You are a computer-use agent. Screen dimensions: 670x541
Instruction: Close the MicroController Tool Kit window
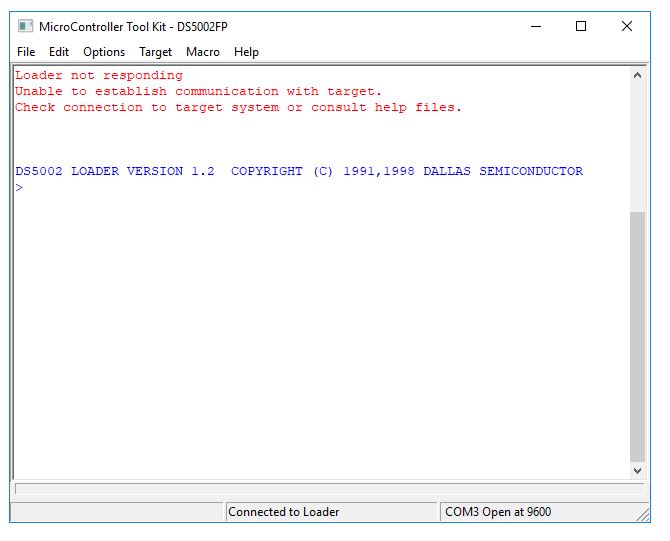[x=626, y=26]
